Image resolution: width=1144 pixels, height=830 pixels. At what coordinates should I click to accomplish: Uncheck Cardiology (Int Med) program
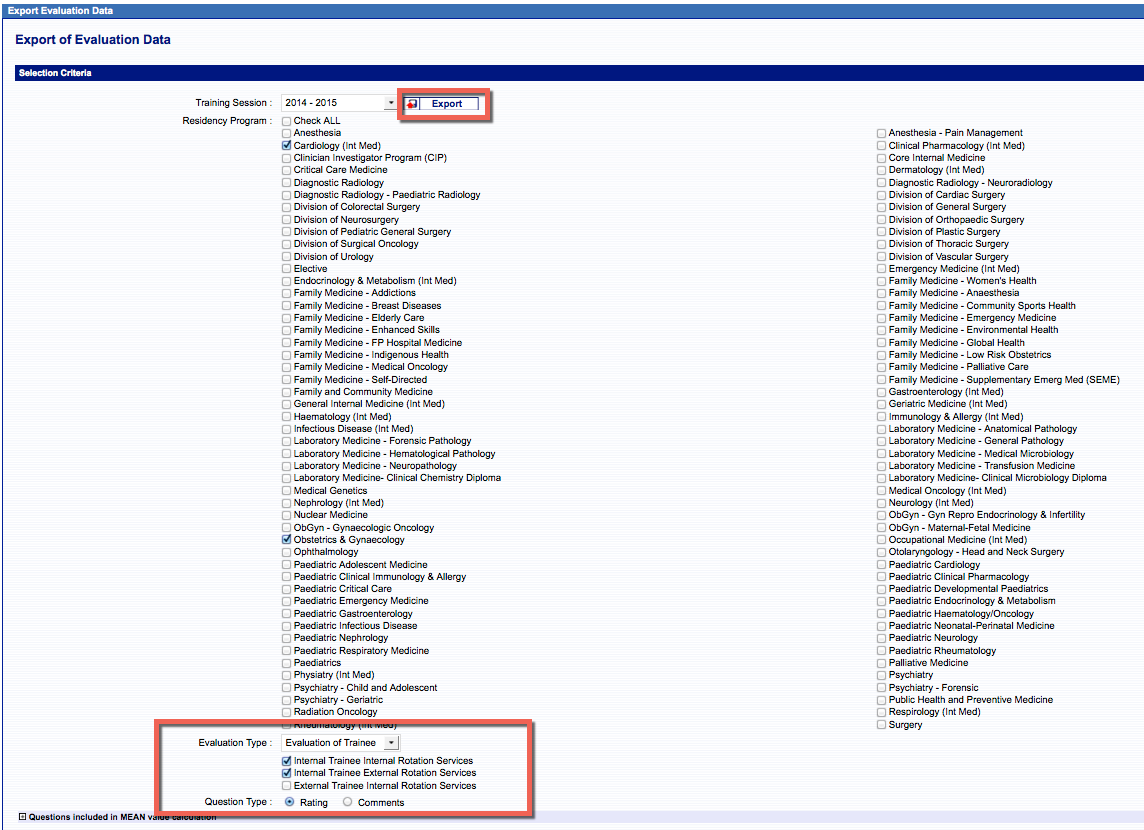tap(287, 146)
